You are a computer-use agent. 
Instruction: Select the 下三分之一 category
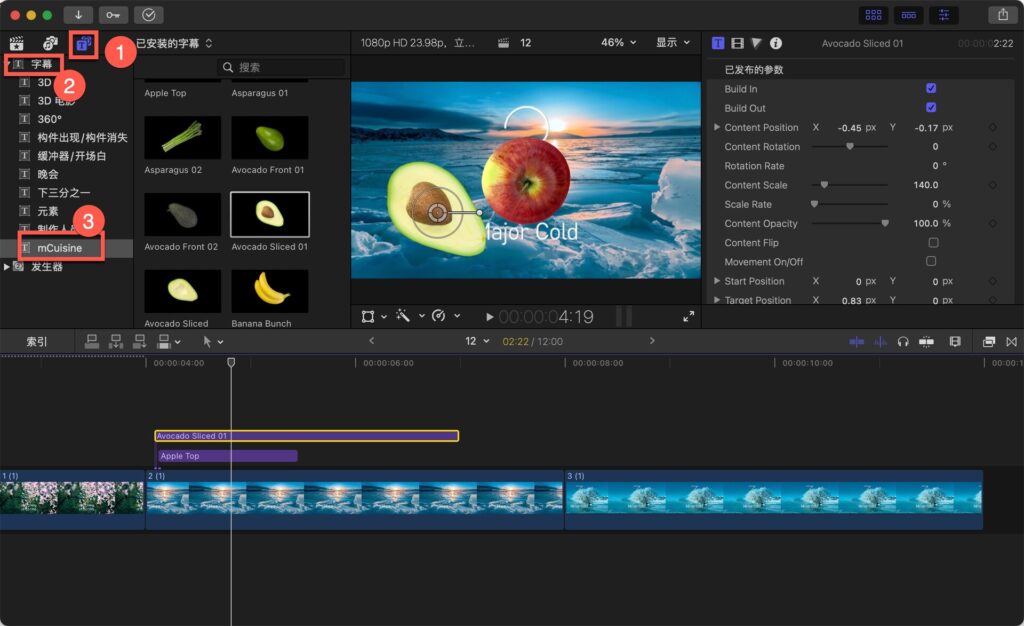(64, 193)
